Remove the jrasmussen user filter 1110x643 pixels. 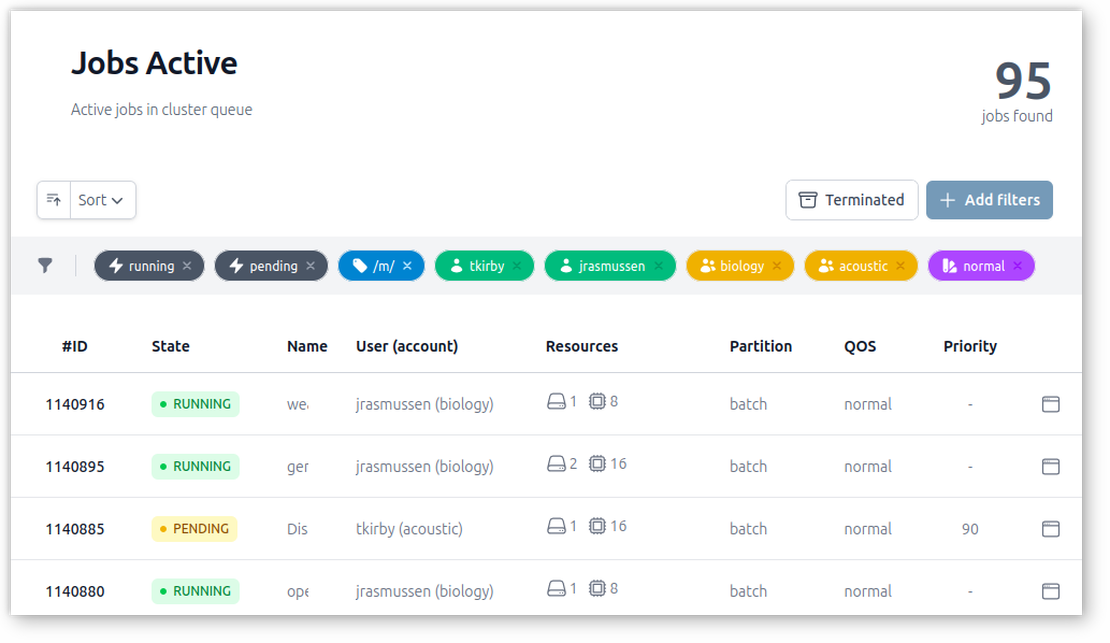click(x=658, y=266)
